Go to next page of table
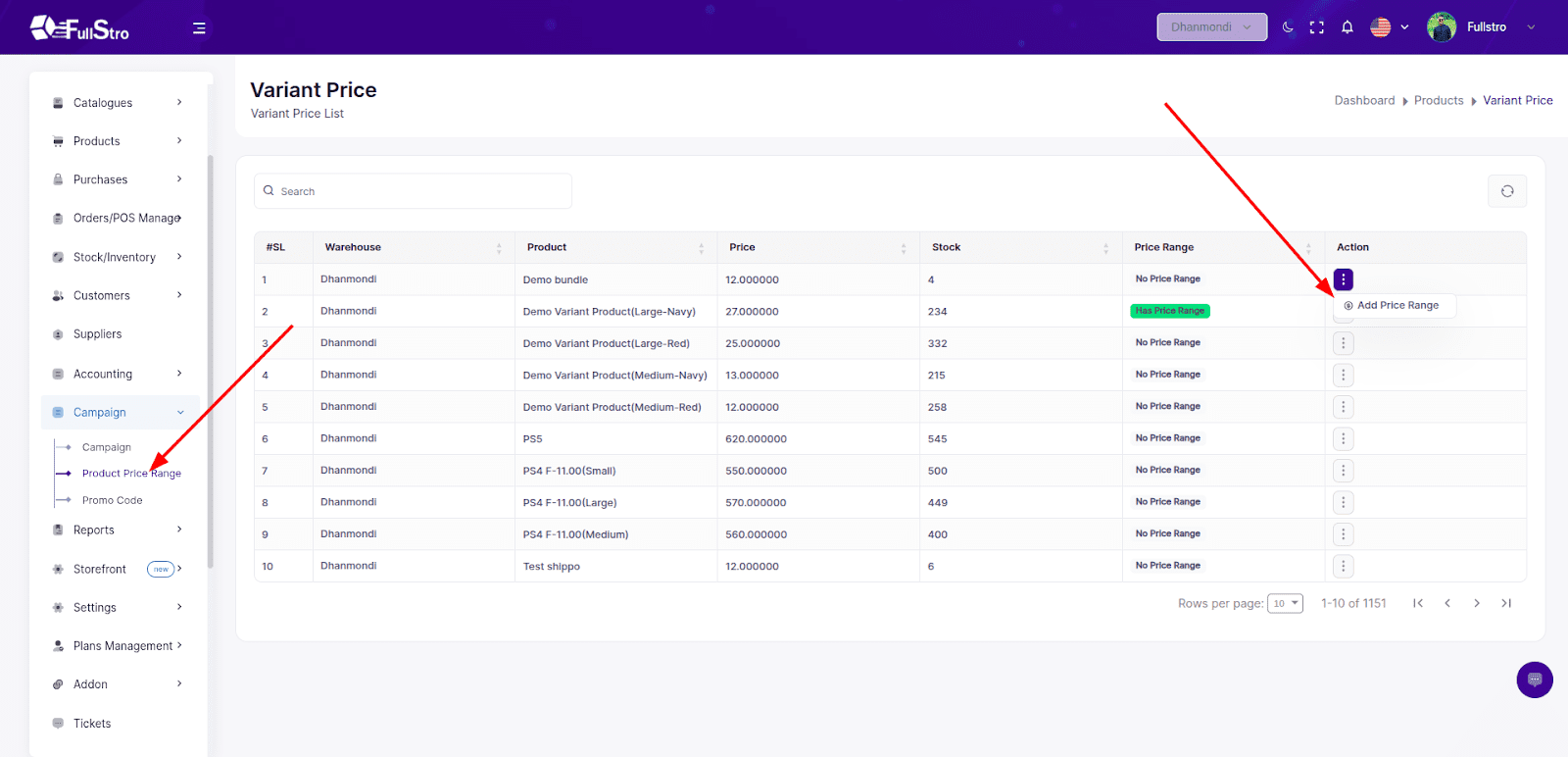This screenshot has height=757, width=1568. pyautogui.click(x=1477, y=603)
